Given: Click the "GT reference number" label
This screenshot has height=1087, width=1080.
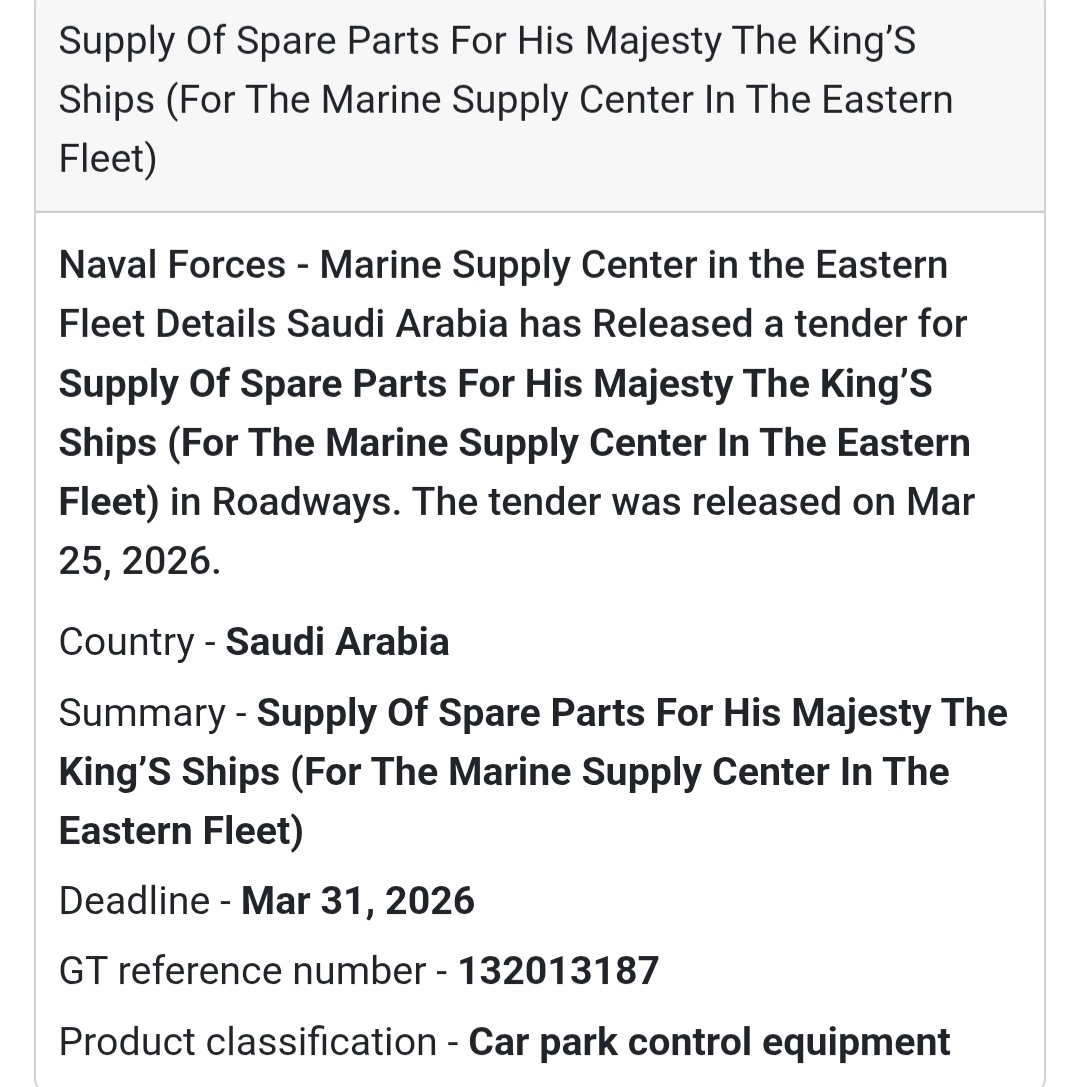Looking at the screenshot, I should pos(242,972).
